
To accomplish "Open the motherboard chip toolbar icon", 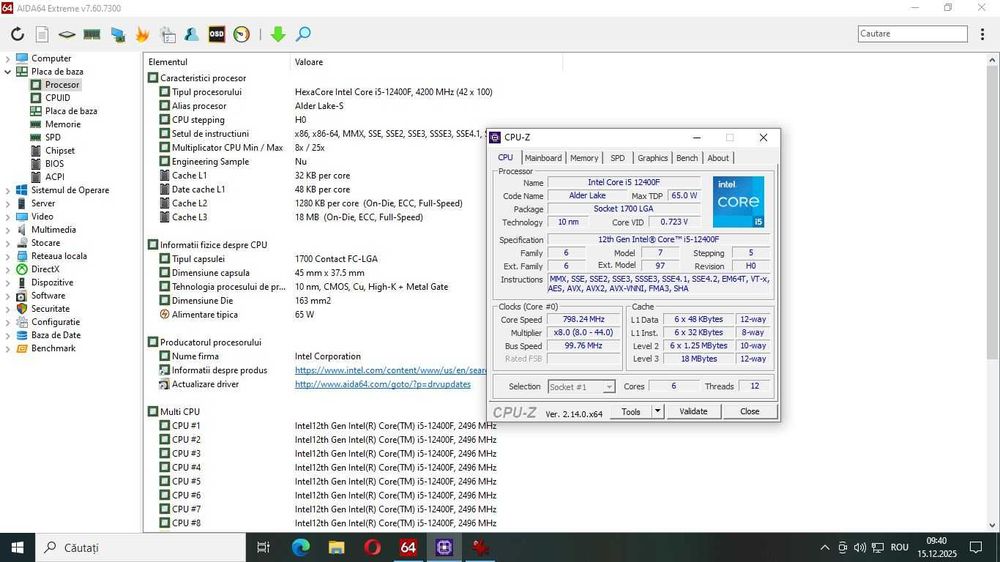I will point(66,34).
